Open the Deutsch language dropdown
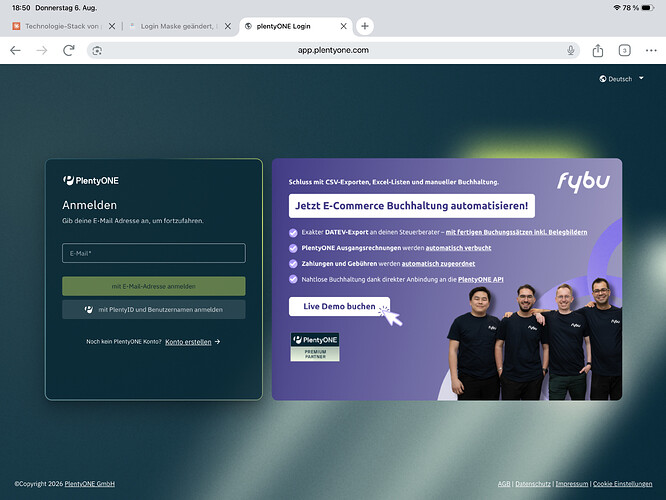Viewport: 666px width, 500px height. [x=621, y=79]
